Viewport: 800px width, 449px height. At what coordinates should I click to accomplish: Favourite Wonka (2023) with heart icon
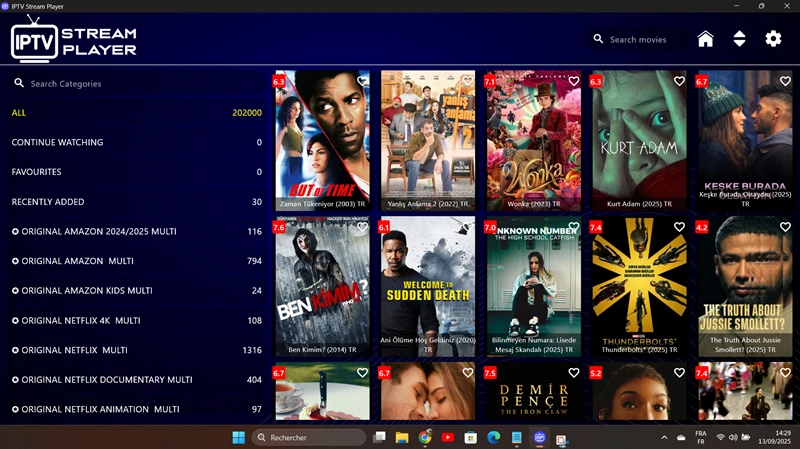[x=573, y=81]
